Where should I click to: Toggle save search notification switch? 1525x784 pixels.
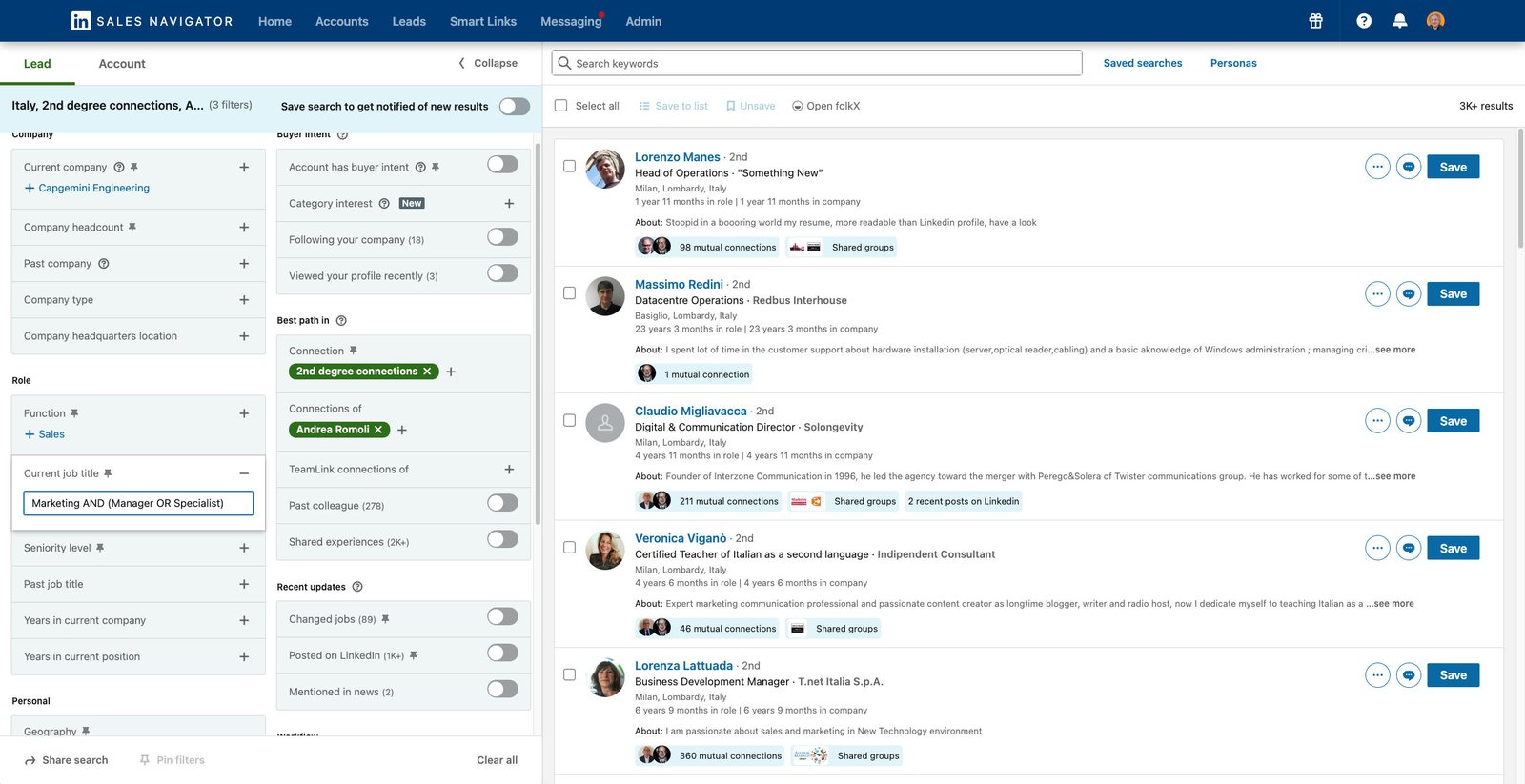click(515, 106)
